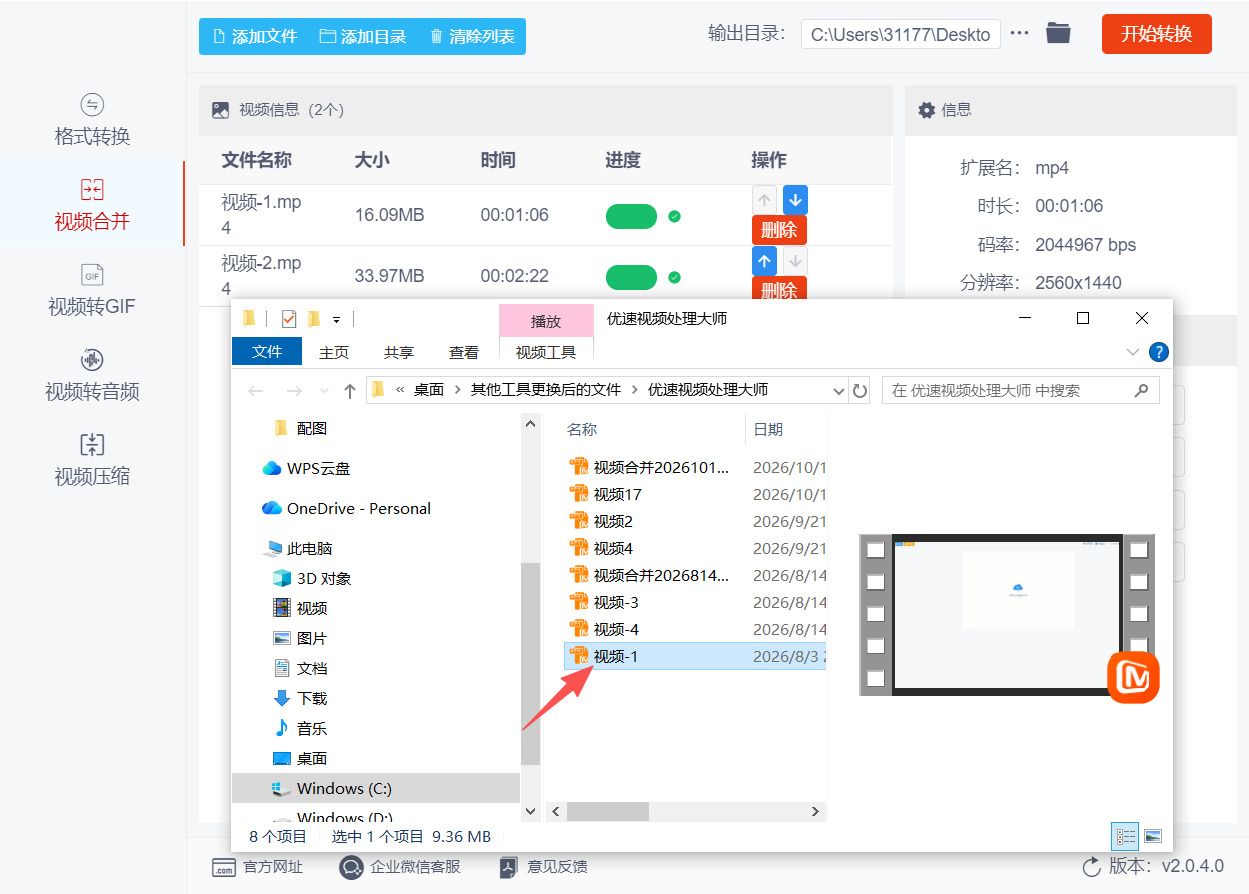Open the quick access toolbar dropdown arrow

pos(336,320)
